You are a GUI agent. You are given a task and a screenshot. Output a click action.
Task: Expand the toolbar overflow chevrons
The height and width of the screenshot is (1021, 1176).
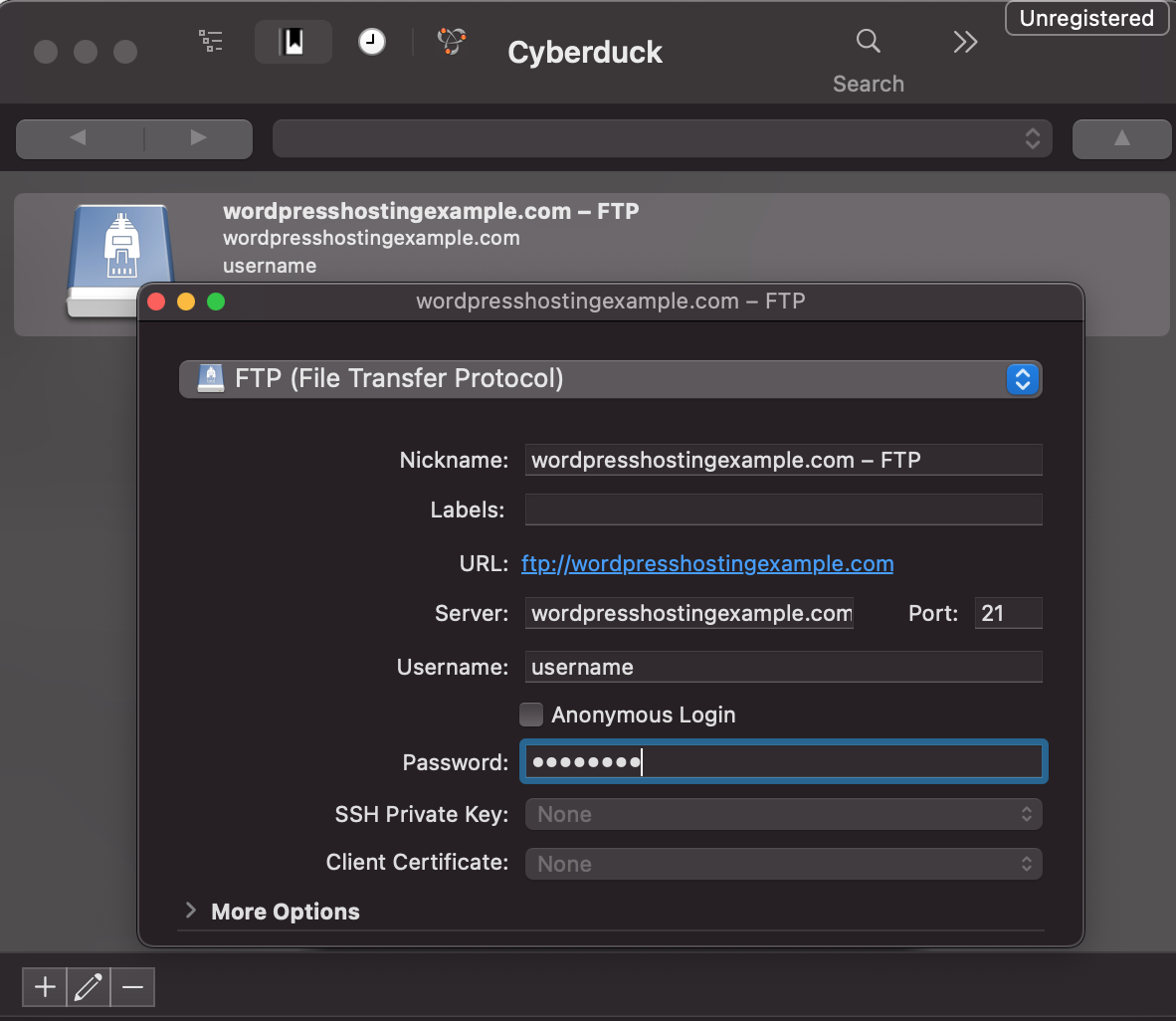[965, 42]
